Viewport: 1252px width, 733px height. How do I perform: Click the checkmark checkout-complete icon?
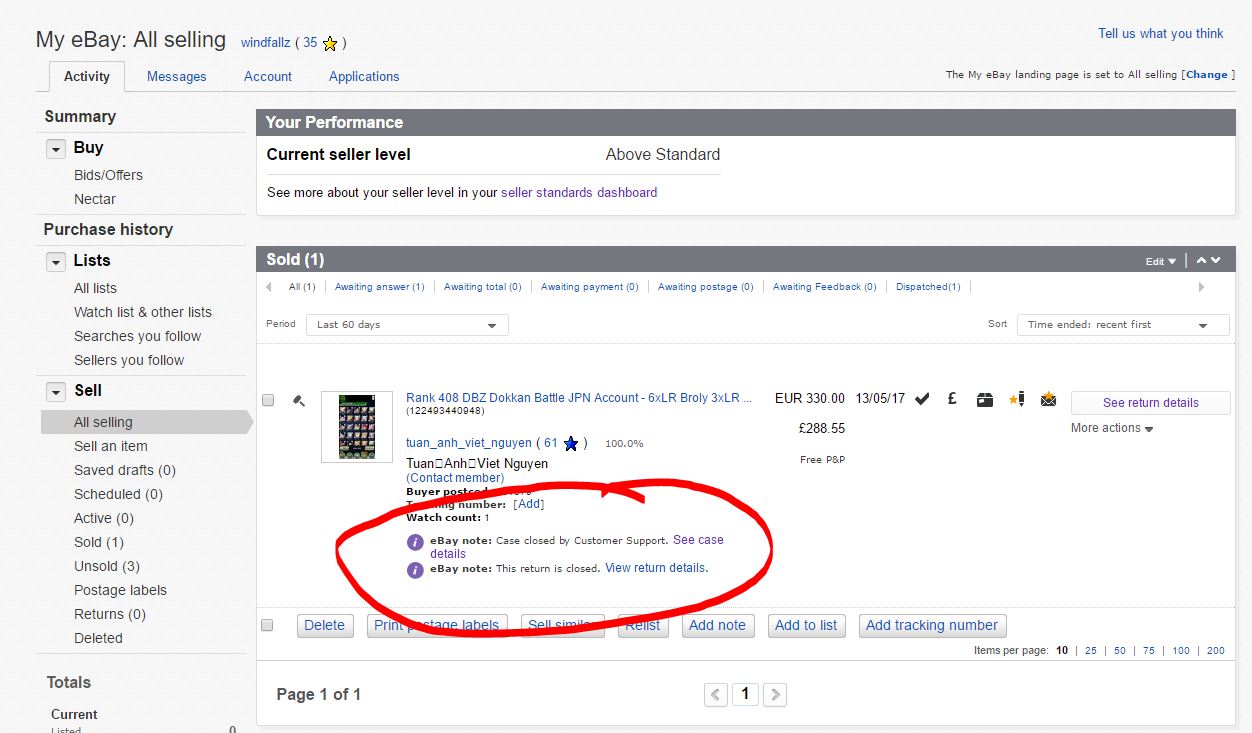922,399
